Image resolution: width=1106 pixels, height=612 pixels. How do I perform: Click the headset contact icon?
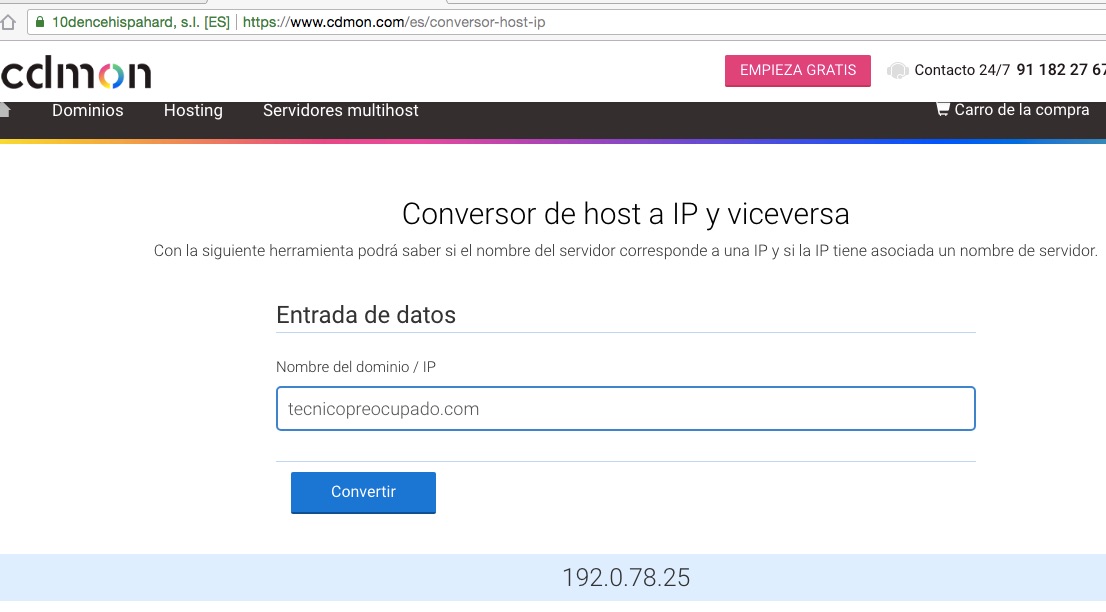pyautogui.click(x=897, y=71)
